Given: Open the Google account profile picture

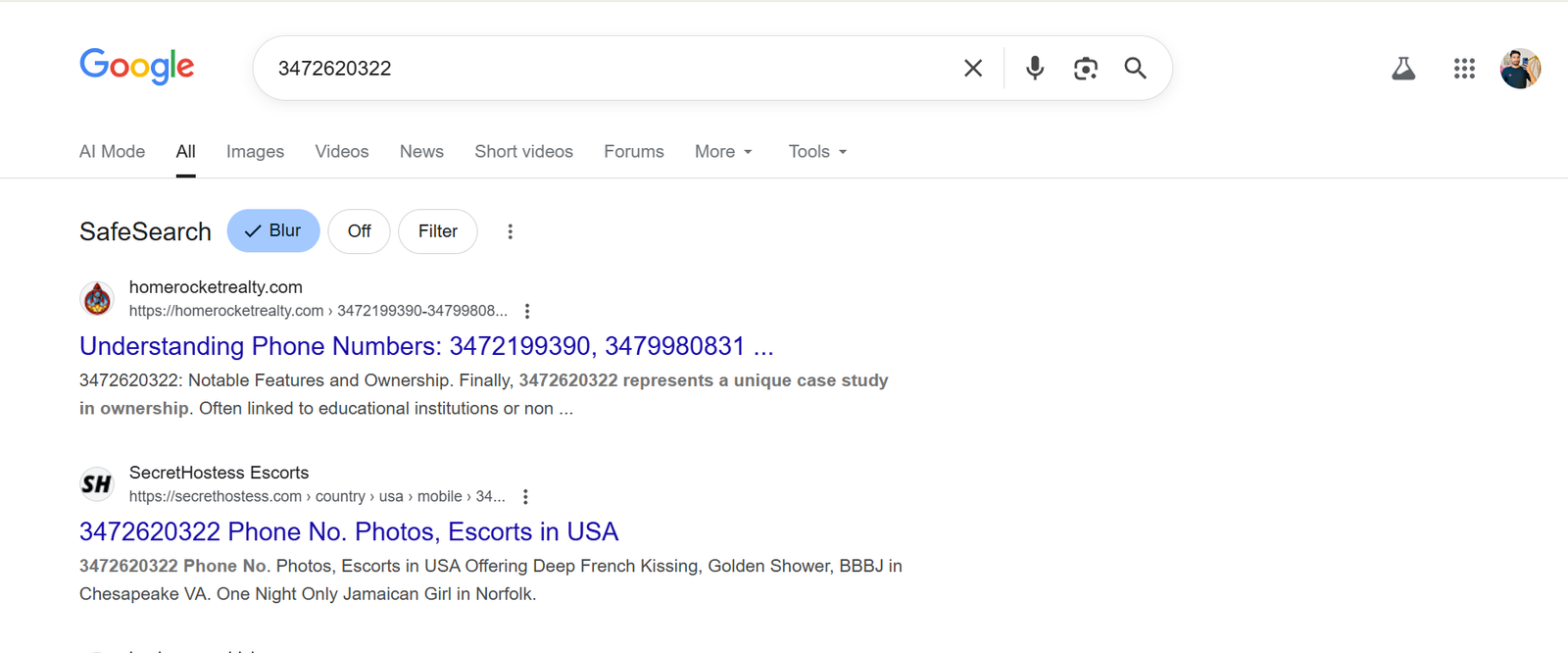Looking at the screenshot, I should click(1520, 69).
